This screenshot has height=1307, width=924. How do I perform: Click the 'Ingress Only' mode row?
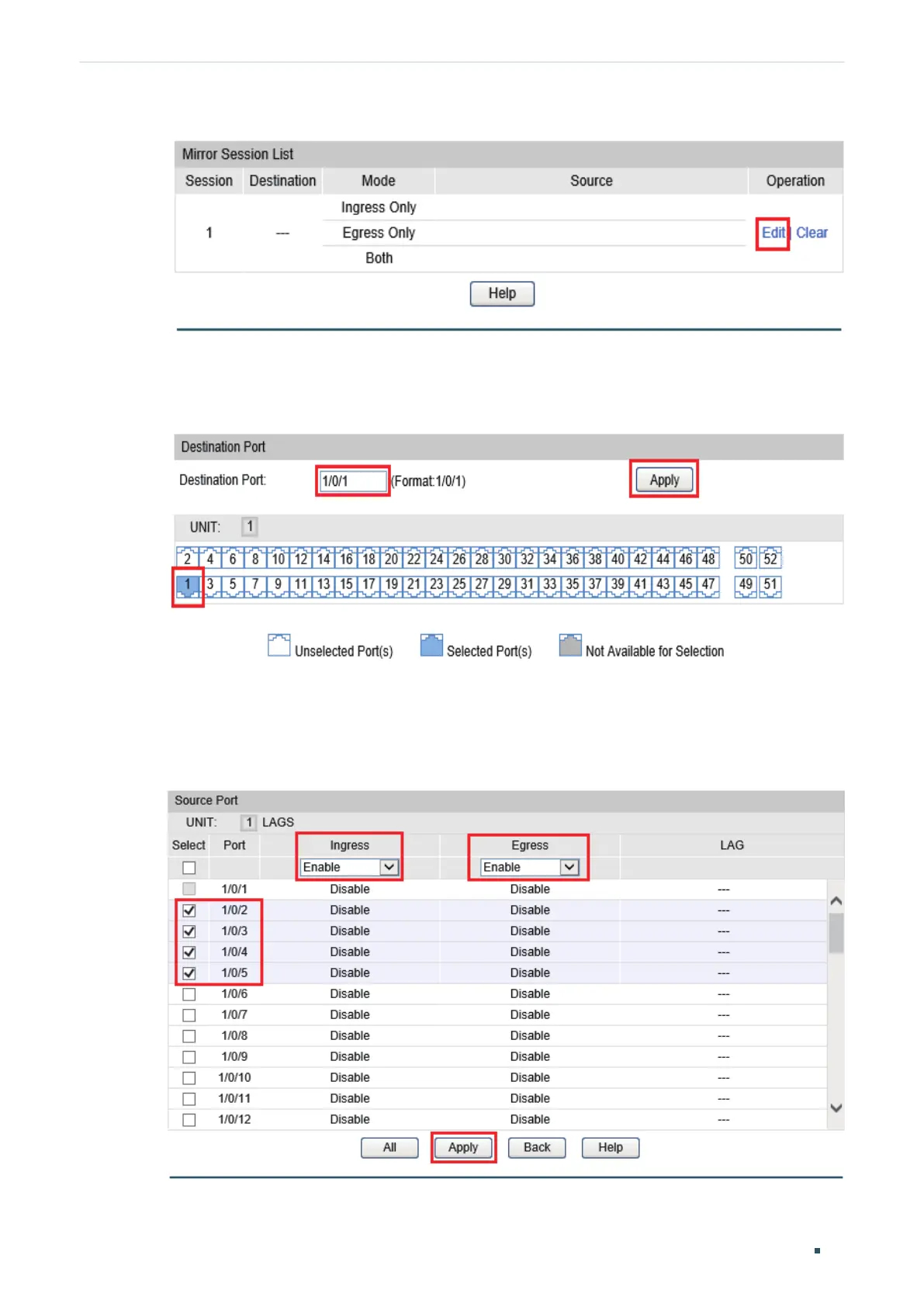(379, 207)
